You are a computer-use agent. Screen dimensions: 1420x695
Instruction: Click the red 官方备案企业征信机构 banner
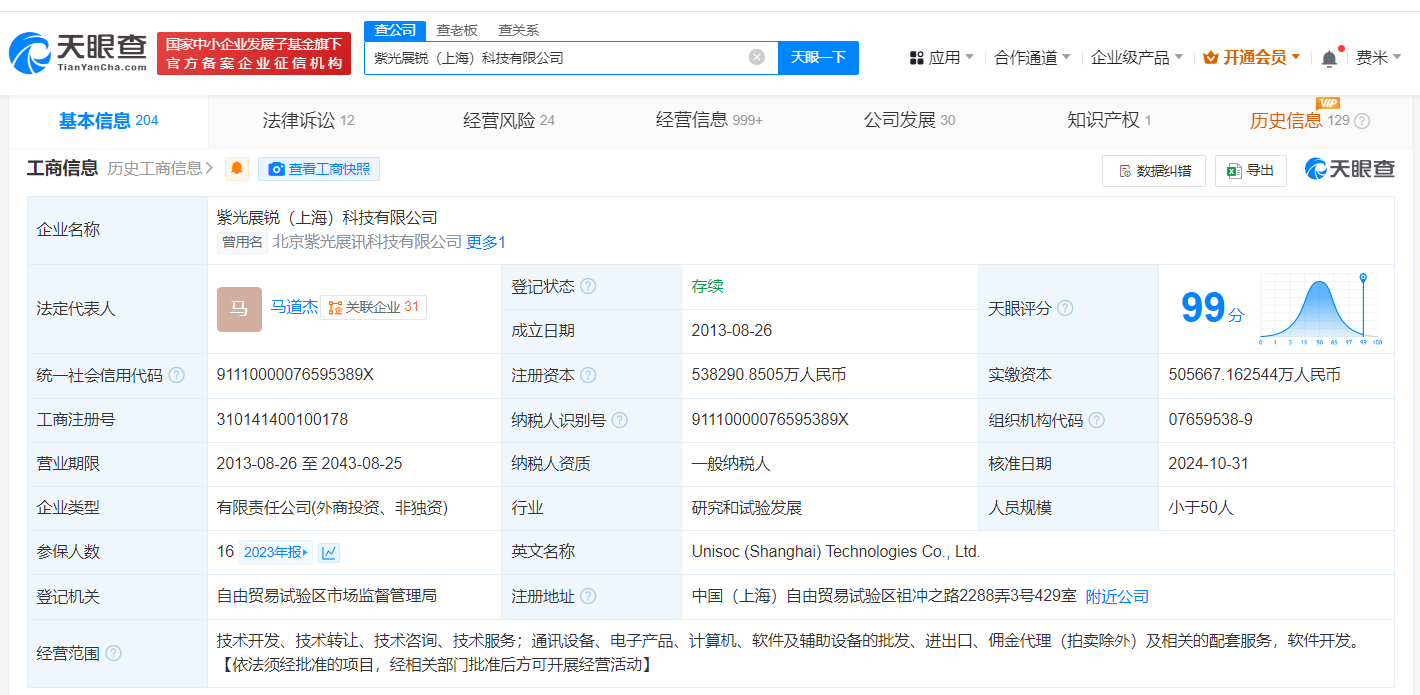click(254, 53)
